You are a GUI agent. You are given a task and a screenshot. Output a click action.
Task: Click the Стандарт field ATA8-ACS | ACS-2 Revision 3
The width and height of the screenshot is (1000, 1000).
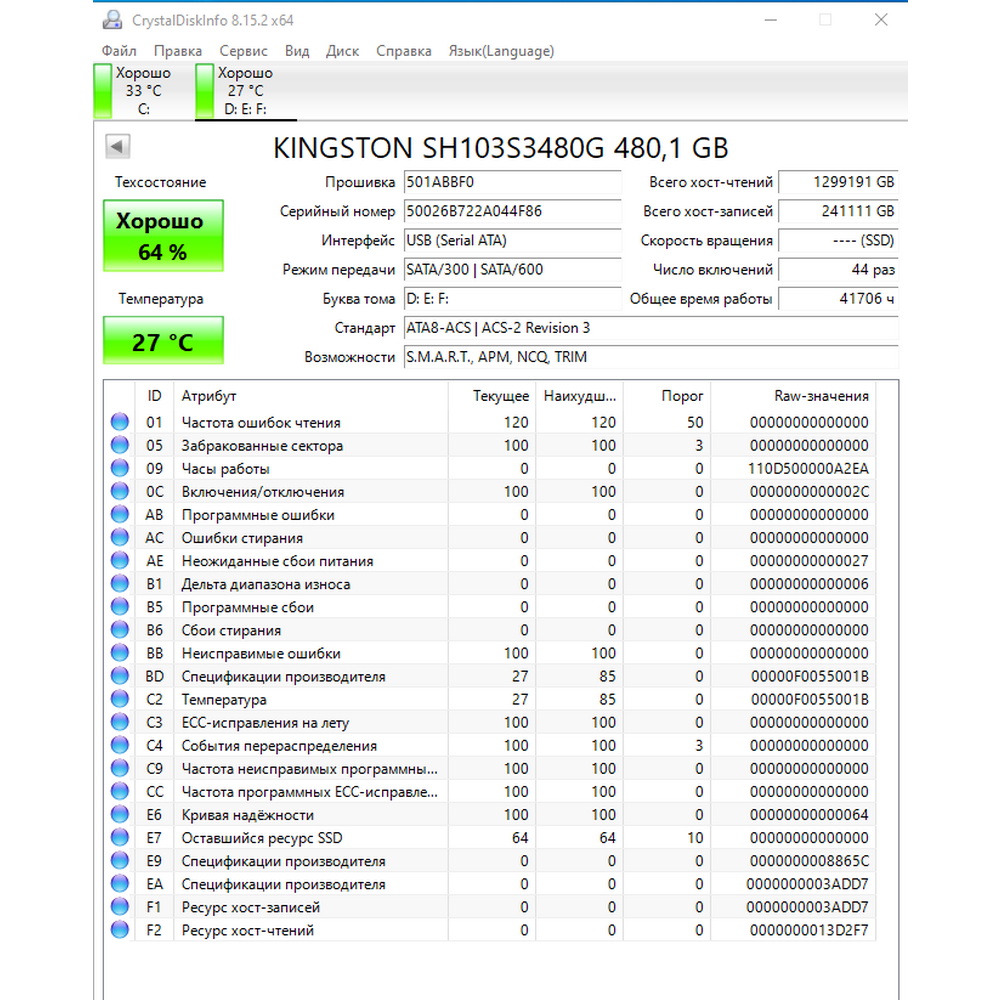coord(651,328)
